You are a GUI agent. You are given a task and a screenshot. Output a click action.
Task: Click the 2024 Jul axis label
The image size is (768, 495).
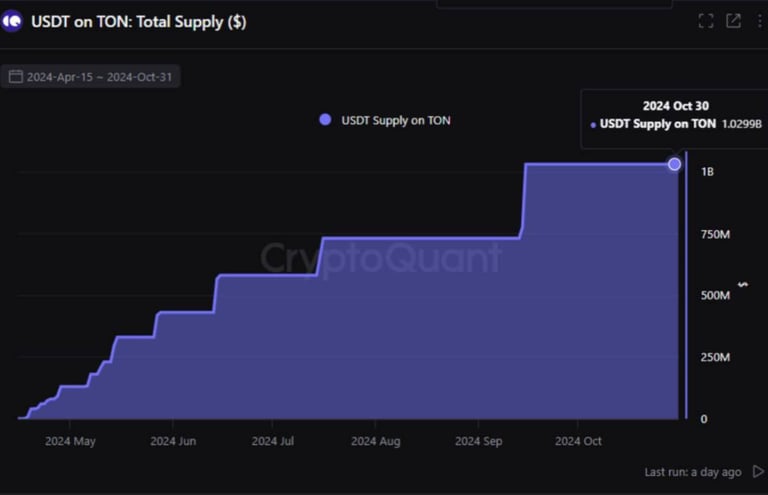[272, 441]
